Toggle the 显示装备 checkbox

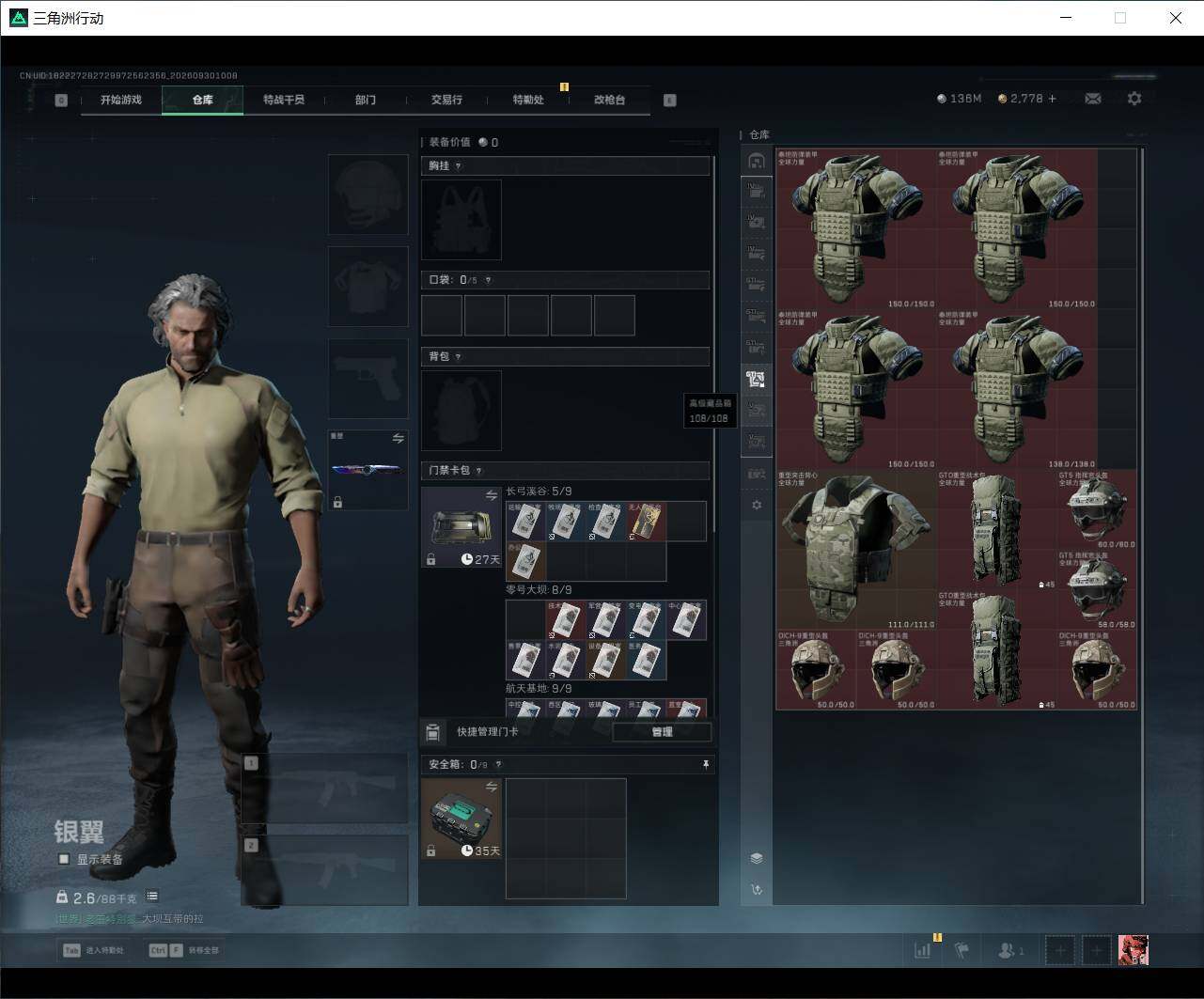click(64, 859)
